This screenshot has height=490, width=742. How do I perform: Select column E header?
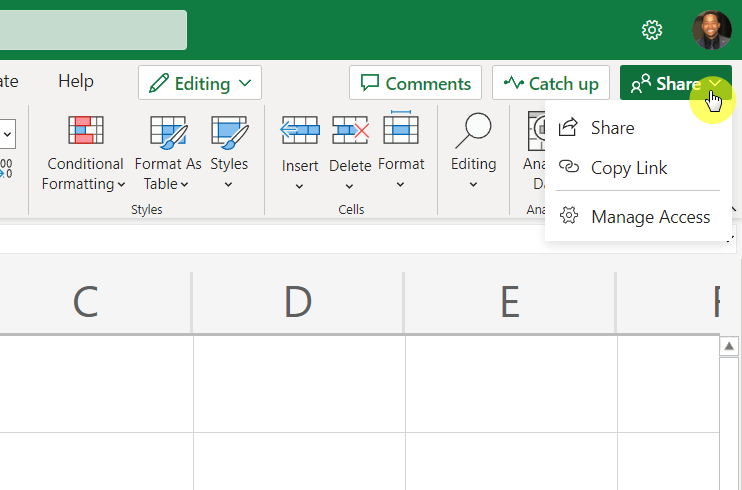coord(510,302)
